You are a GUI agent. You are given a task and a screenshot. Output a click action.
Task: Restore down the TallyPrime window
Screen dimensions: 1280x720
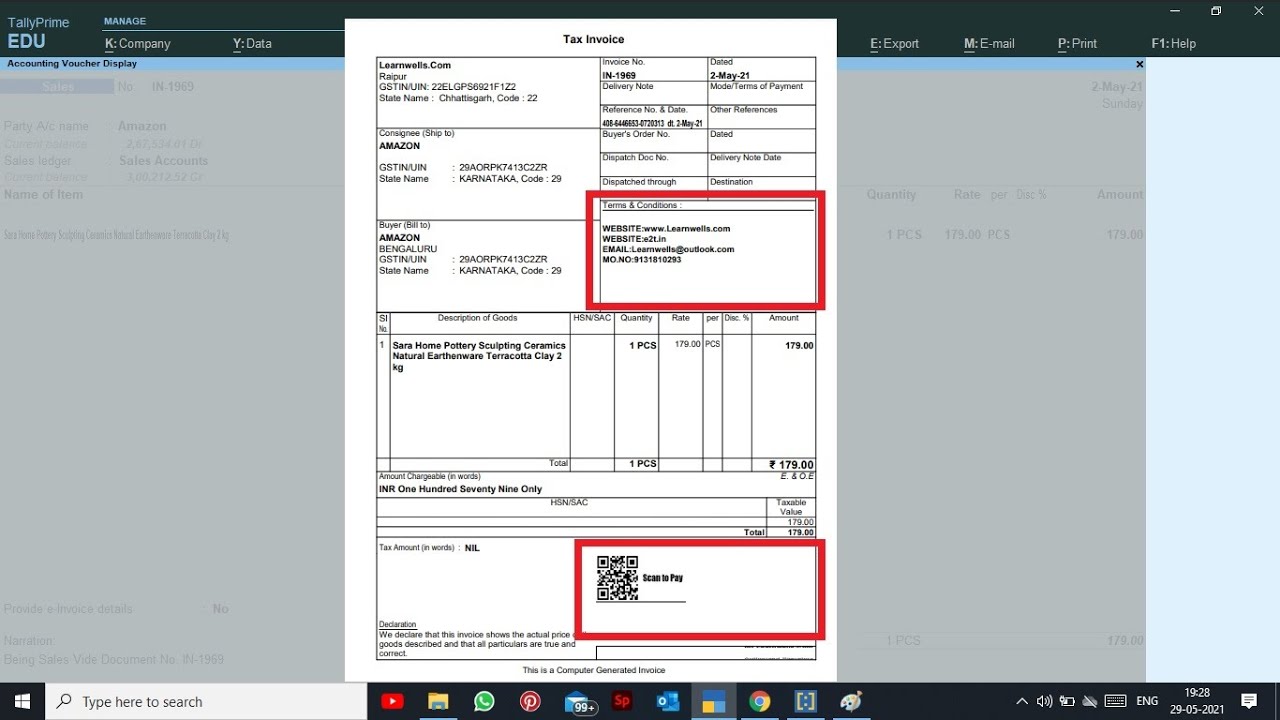1216,11
